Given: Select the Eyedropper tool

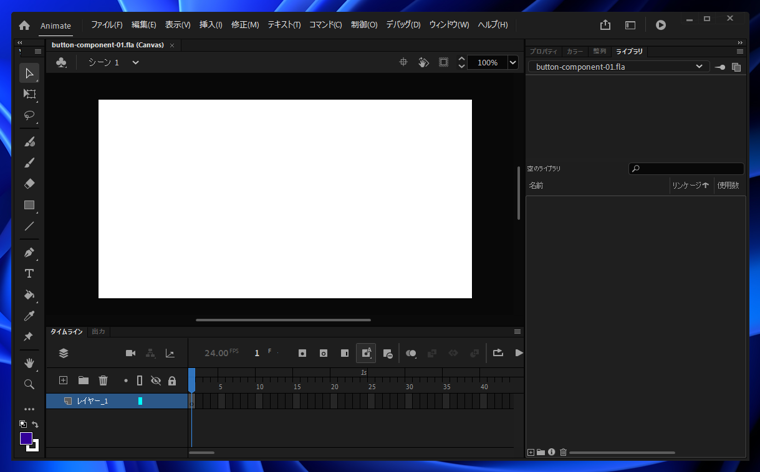Looking at the screenshot, I should pos(29,316).
